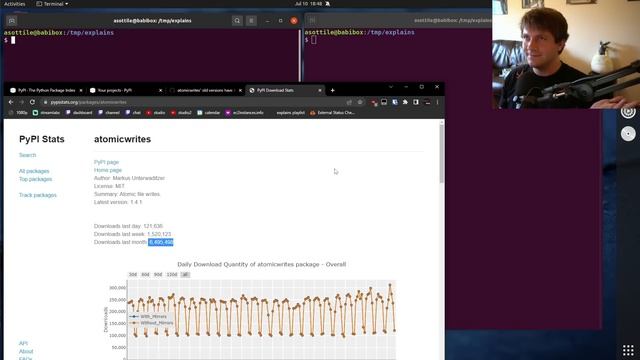Image resolution: width=640 pixels, height=360 pixels.
Task: Toggle the With_Mirrors legend series
Action: click(149, 316)
